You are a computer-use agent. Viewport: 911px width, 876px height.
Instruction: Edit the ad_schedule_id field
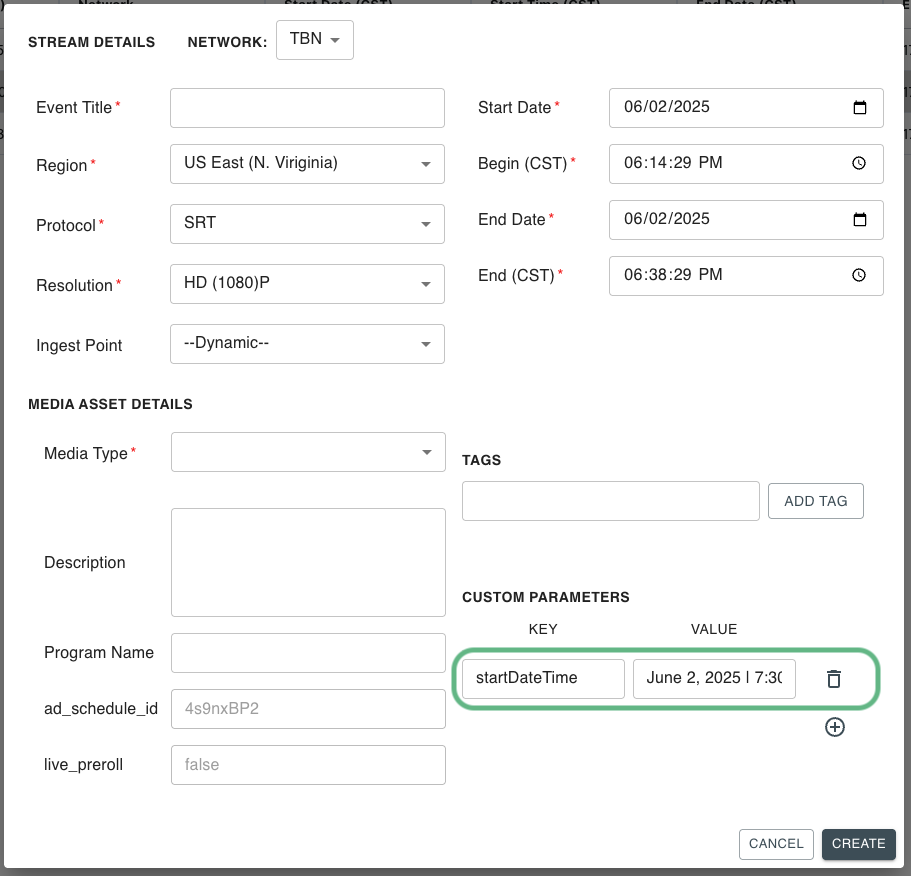[308, 709]
